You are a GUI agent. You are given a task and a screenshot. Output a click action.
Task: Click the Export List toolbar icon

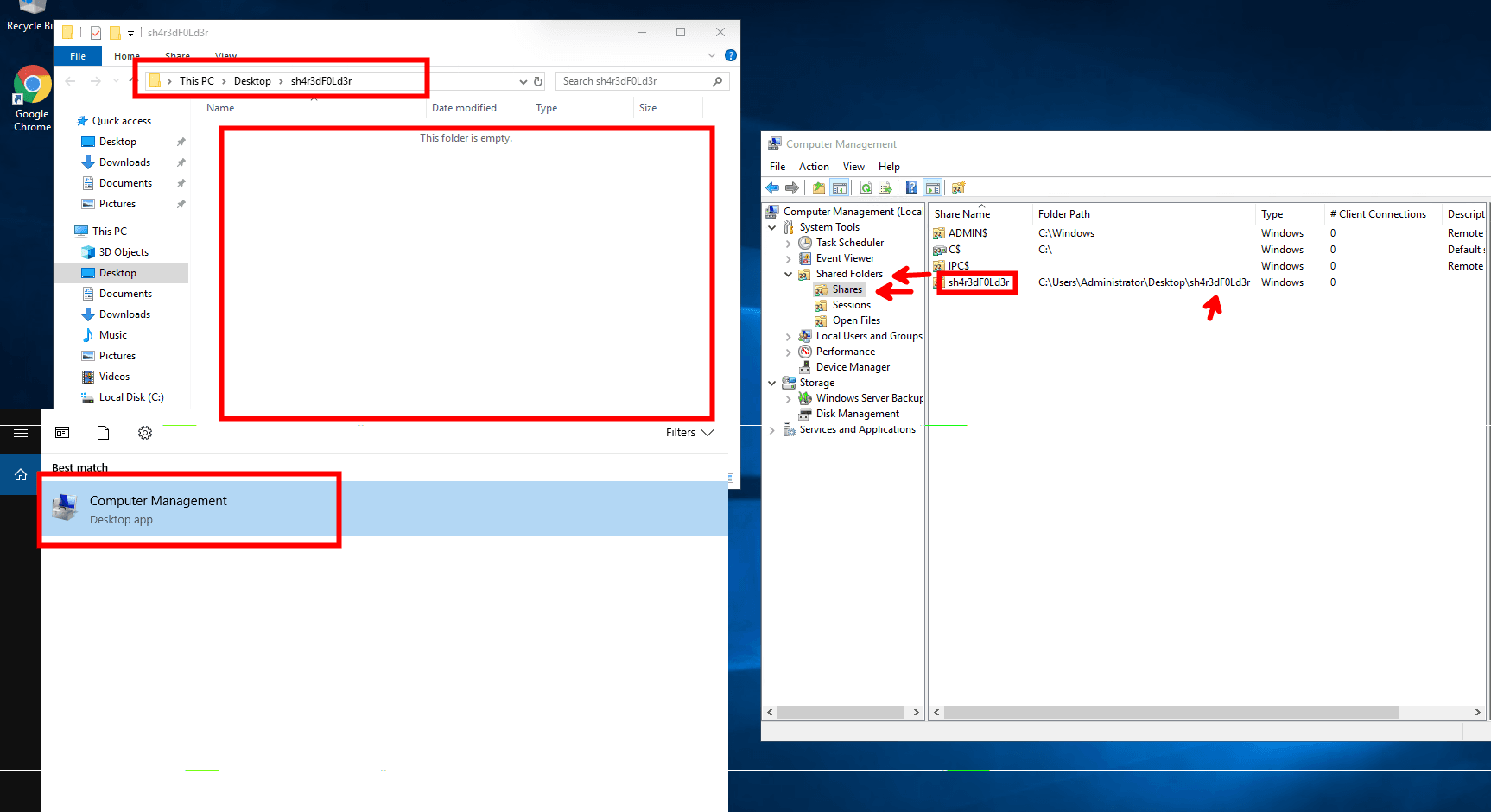click(x=885, y=188)
